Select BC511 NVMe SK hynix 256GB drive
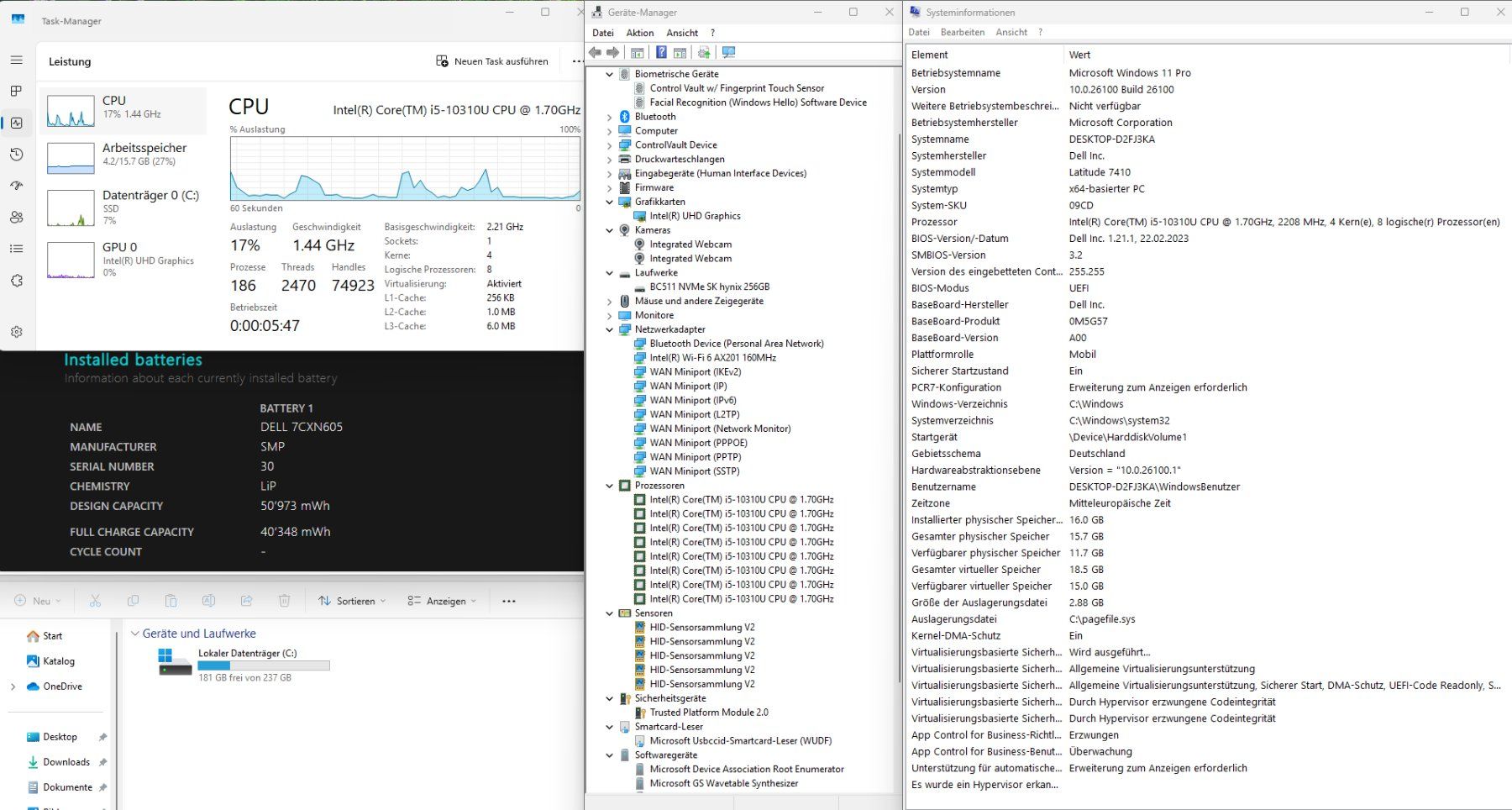 point(709,287)
